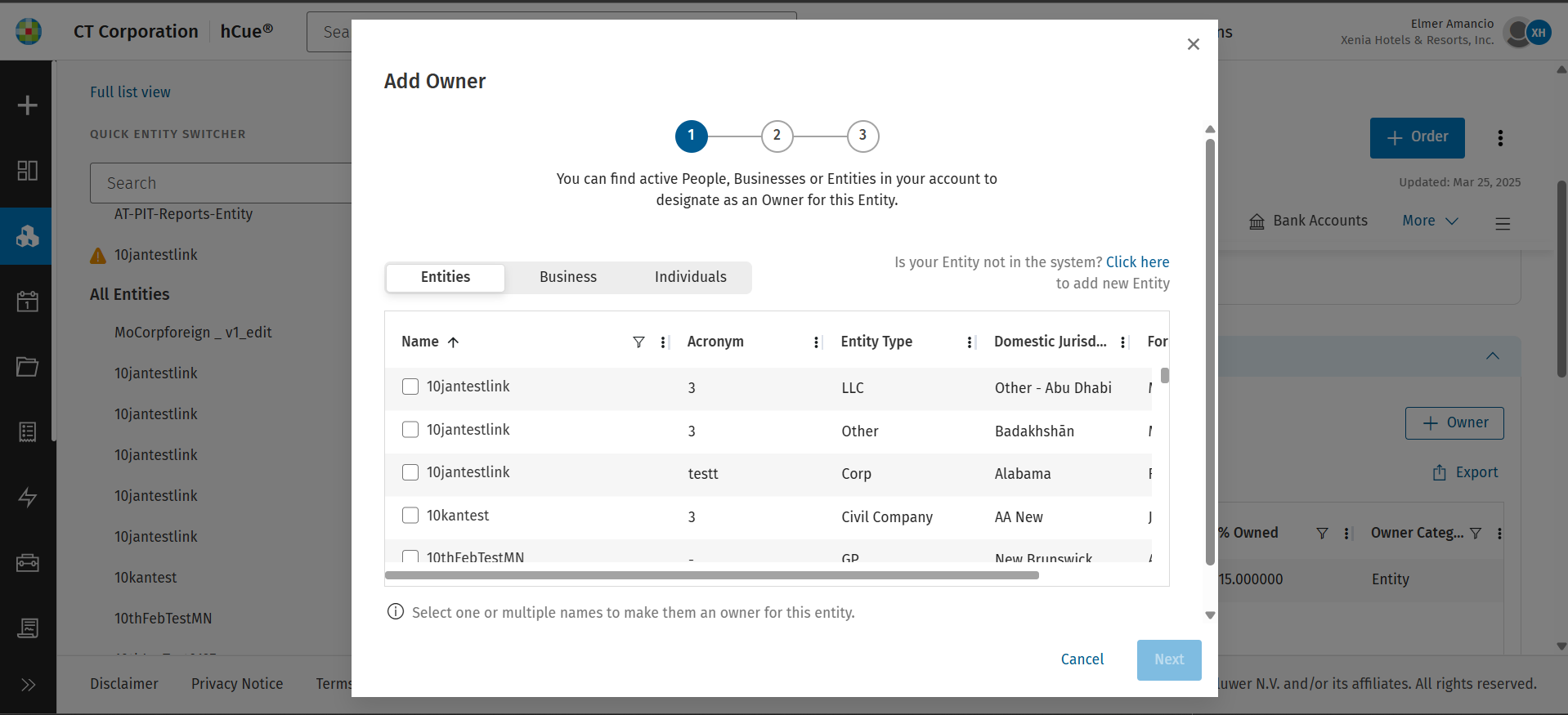The height and width of the screenshot is (715, 1568).
Task: Click the Entity Type column header
Action: coord(876,342)
